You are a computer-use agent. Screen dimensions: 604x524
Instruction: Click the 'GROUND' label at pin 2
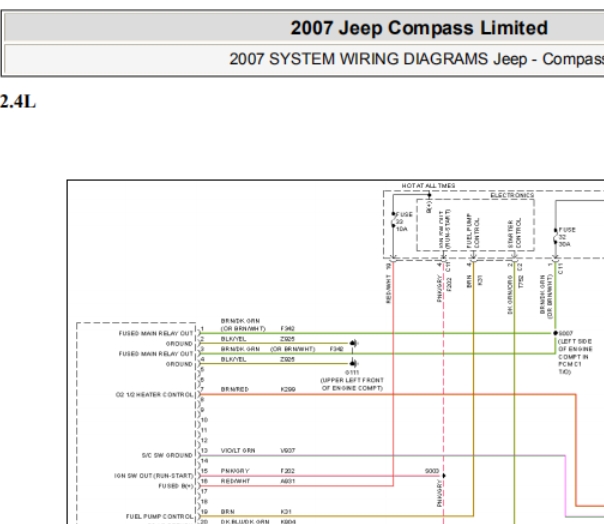tap(179, 344)
